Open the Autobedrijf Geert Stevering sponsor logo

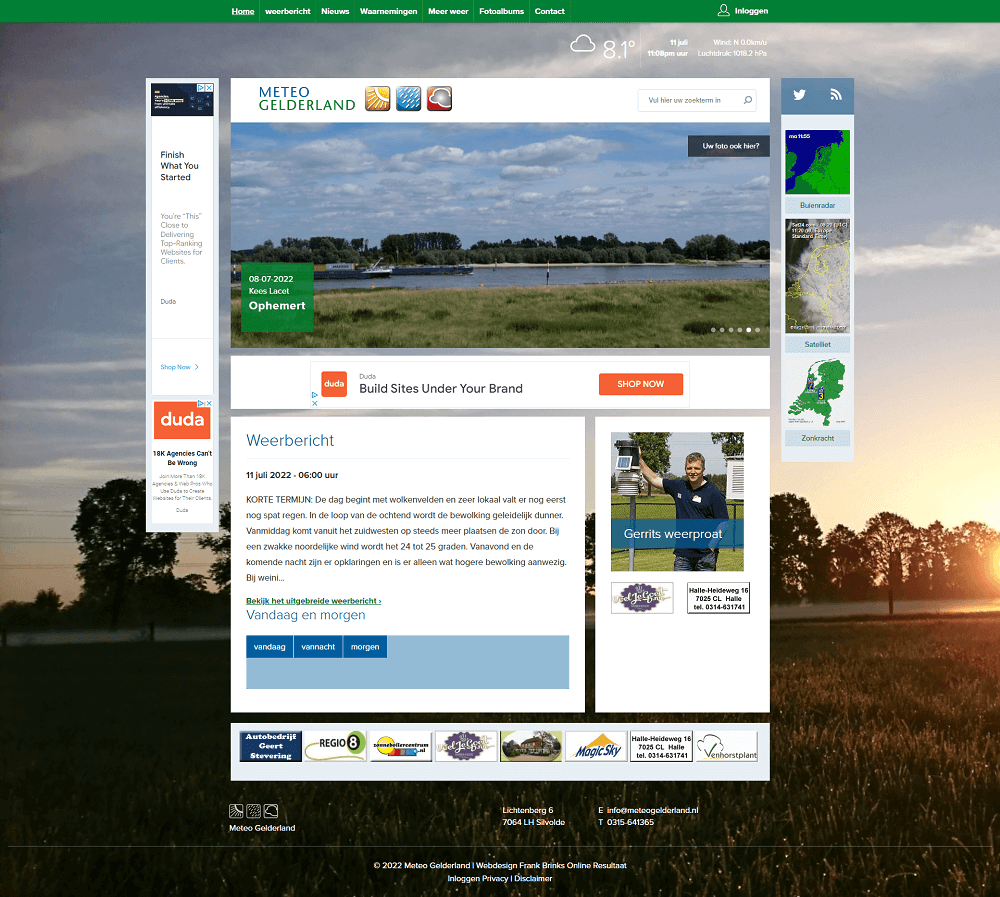pyautogui.click(x=271, y=746)
